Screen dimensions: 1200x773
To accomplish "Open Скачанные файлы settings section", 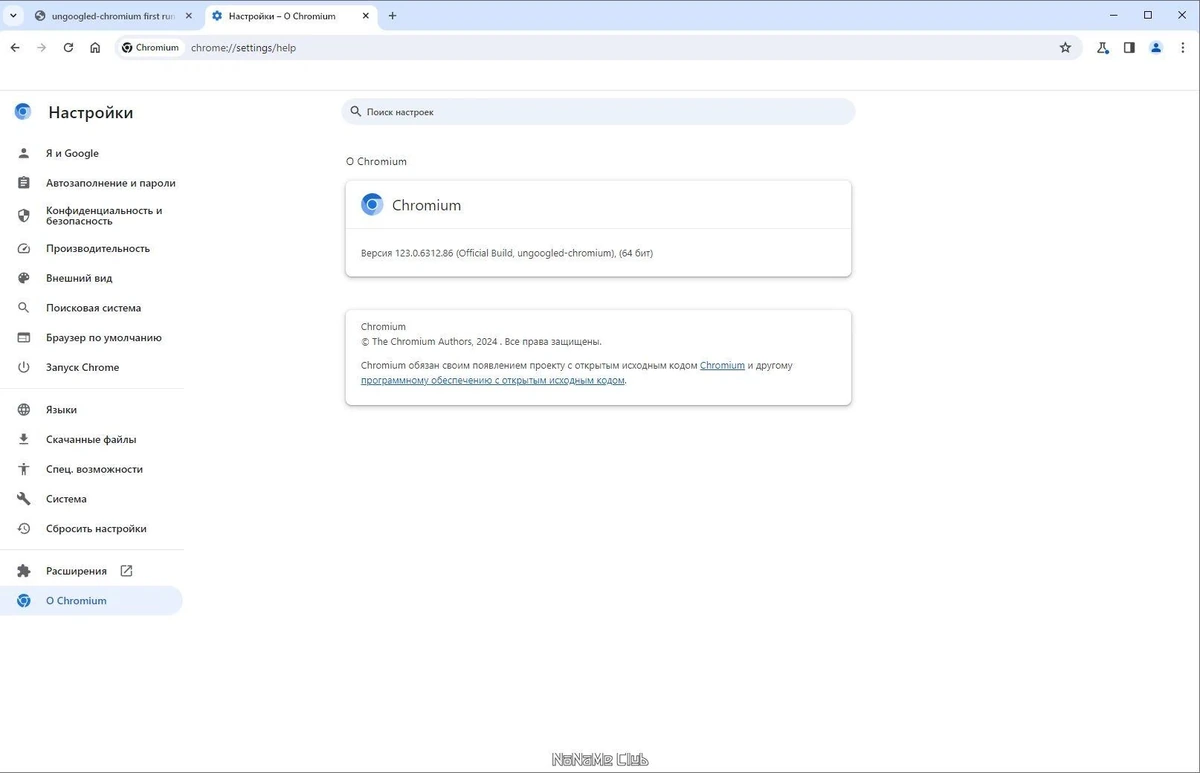I will click(x=91, y=439).
